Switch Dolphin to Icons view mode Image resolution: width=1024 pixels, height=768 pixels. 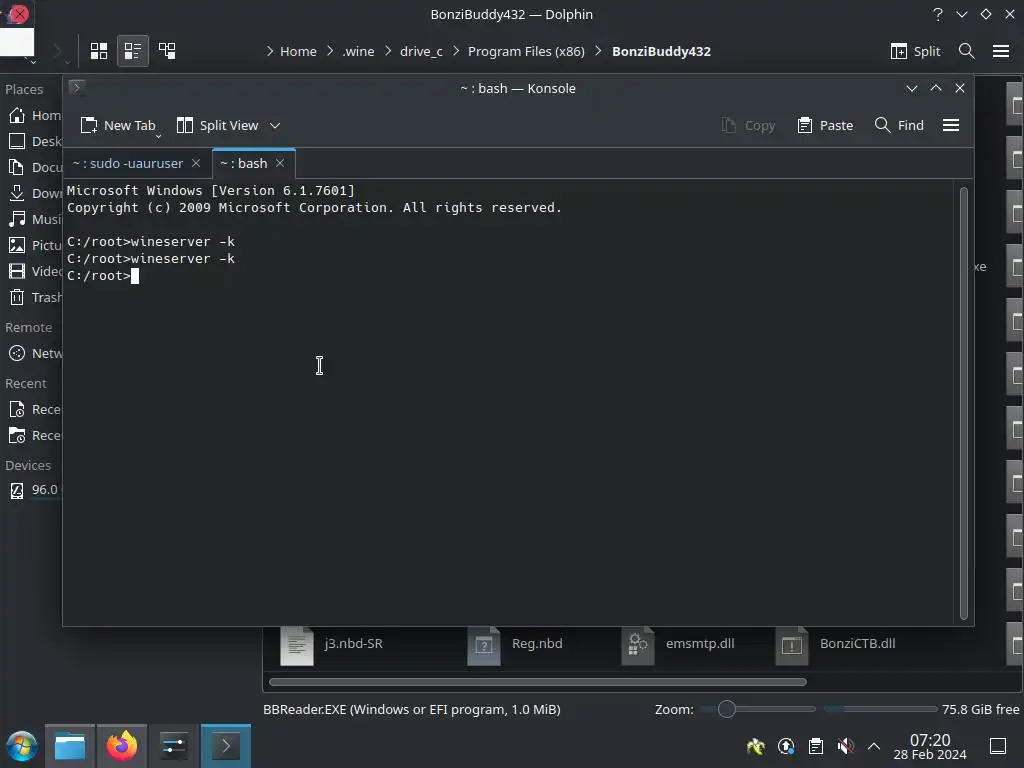coord(99,51)
